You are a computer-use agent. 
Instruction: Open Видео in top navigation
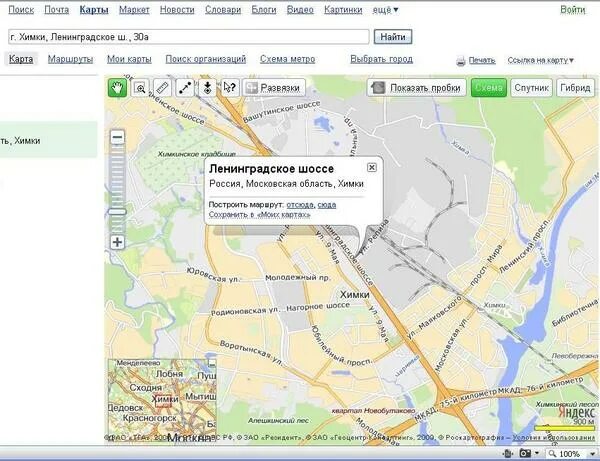[x=300, y=10]
